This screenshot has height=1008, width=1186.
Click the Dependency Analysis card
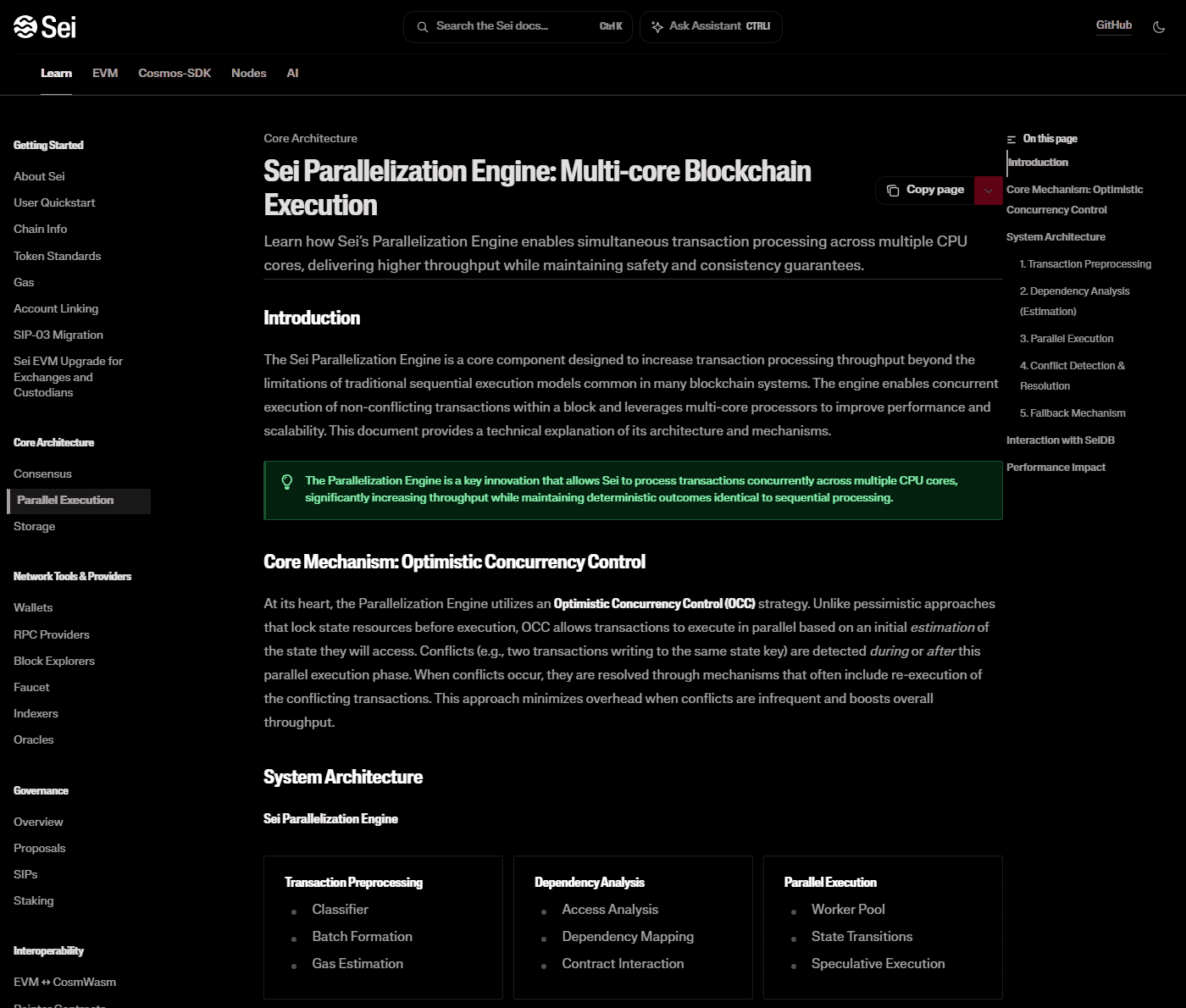(x=633, y=928)
